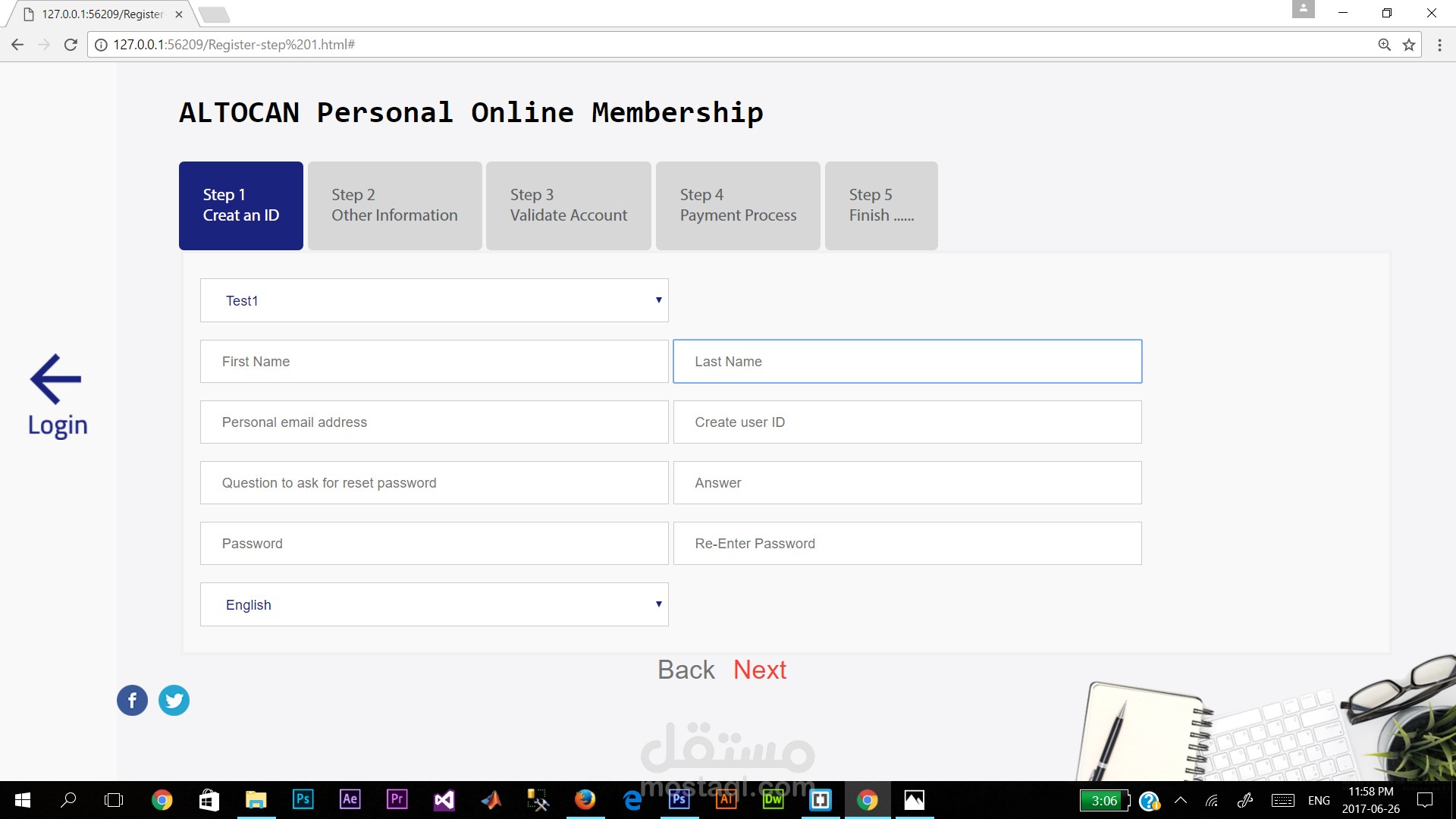Focus the First Name field
1456x819 pixels.
coord(434,362)
